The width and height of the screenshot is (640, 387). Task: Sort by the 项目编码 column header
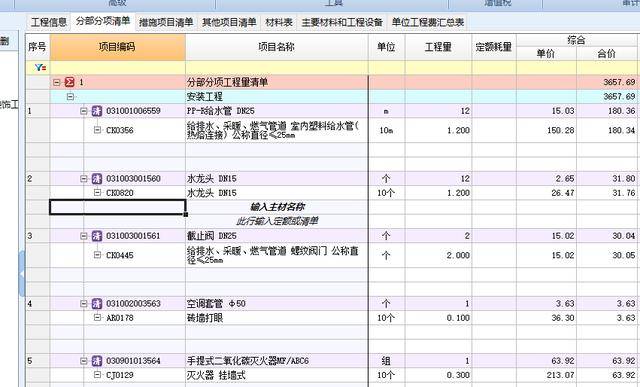pyautogui.click(x=117, y=47)
